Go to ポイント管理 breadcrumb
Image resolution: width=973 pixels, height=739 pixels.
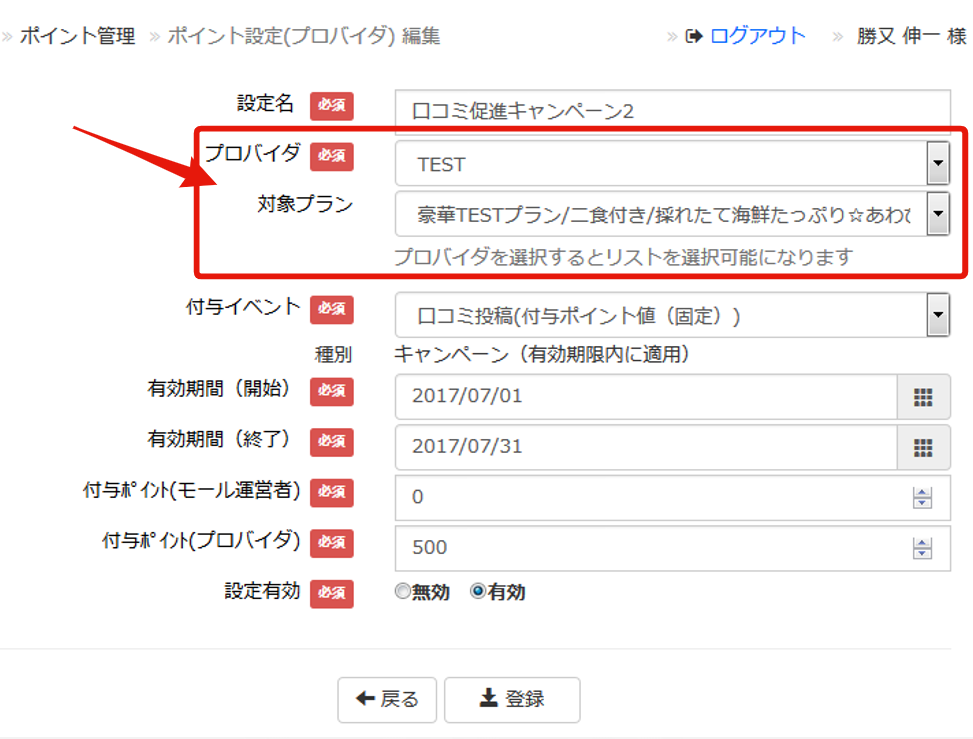(x=78, y=36)
